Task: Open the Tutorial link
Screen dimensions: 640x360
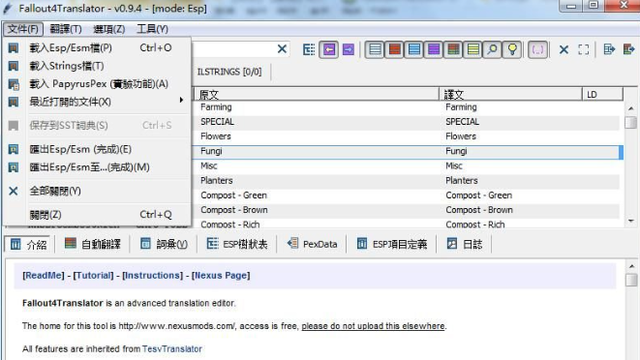Action: 93,276
